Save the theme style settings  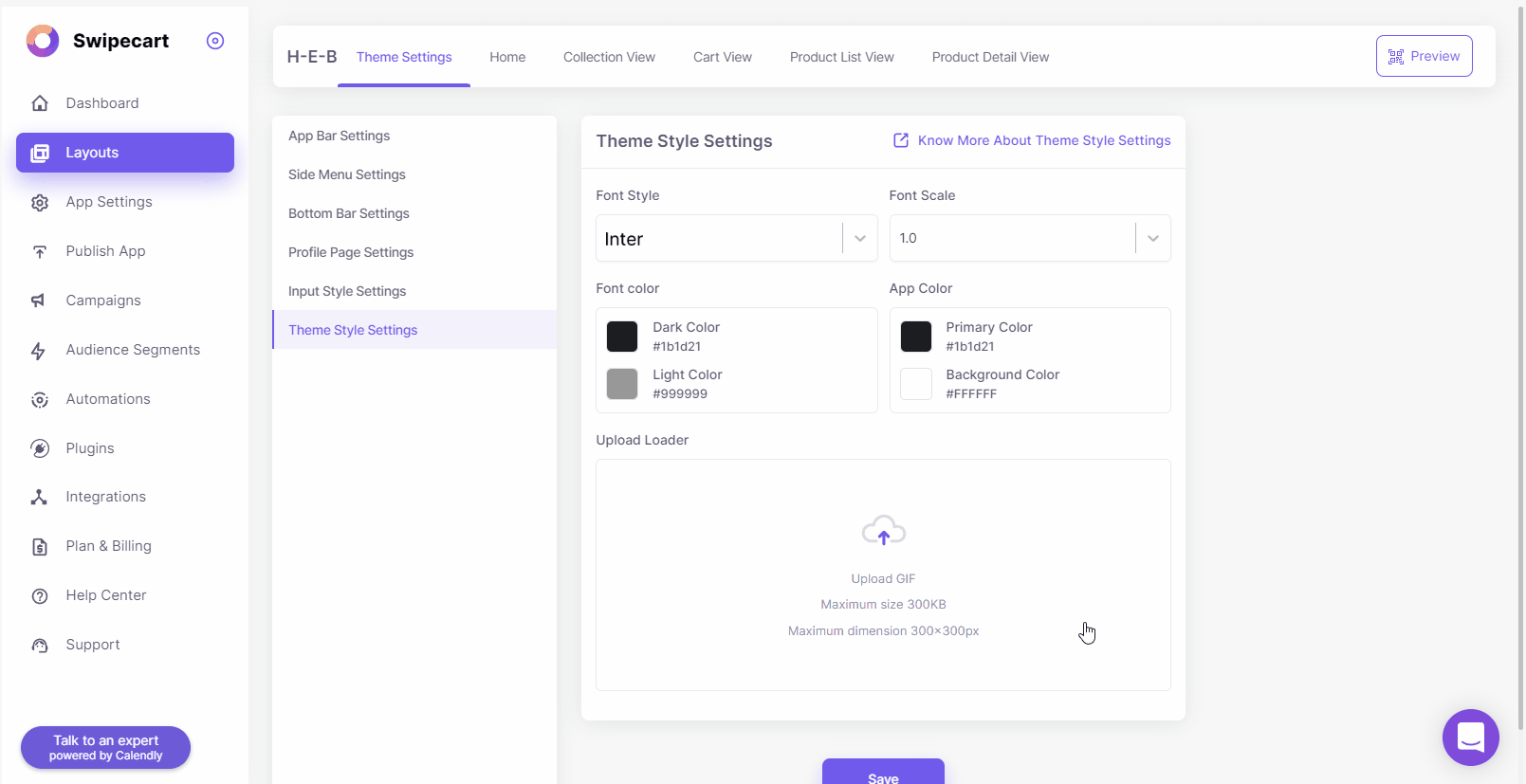[882, 773]
